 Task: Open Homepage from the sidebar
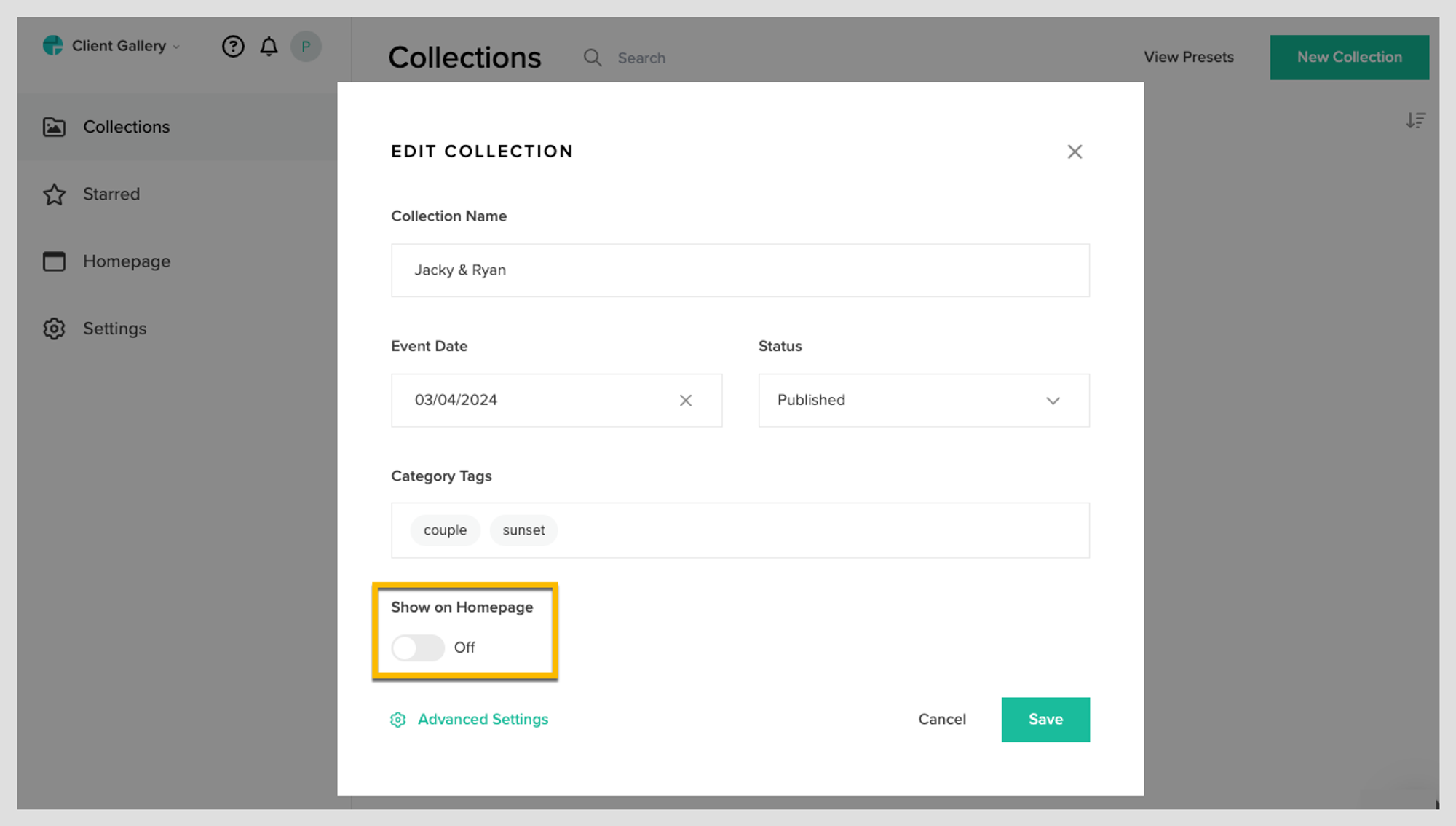[126, 261]
